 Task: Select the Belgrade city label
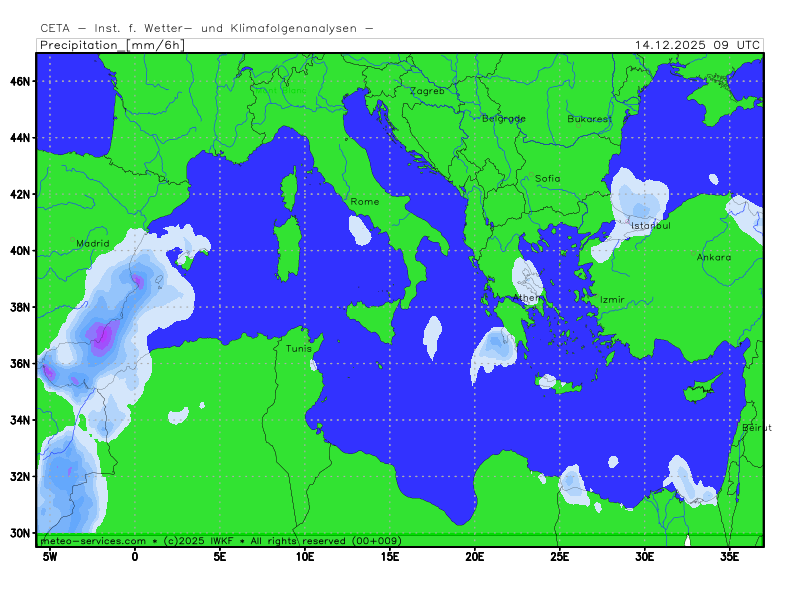click(504, 118)
